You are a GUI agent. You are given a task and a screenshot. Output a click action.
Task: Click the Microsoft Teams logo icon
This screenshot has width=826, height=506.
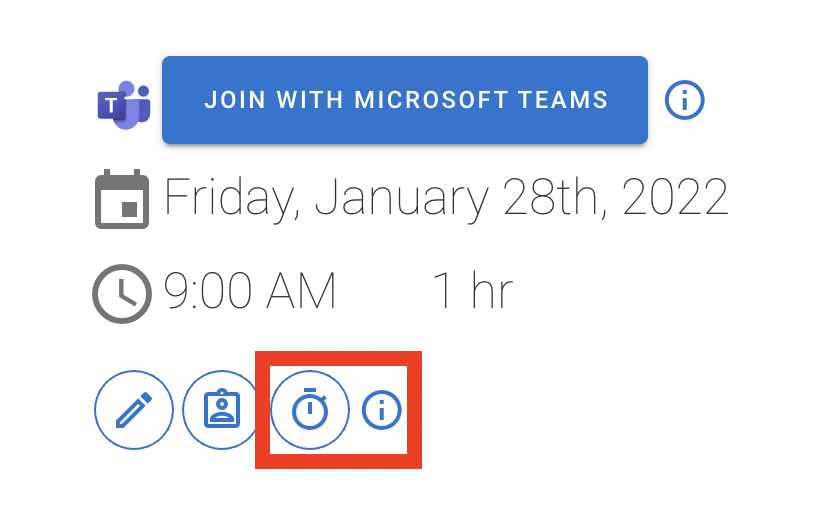point(124,105)
